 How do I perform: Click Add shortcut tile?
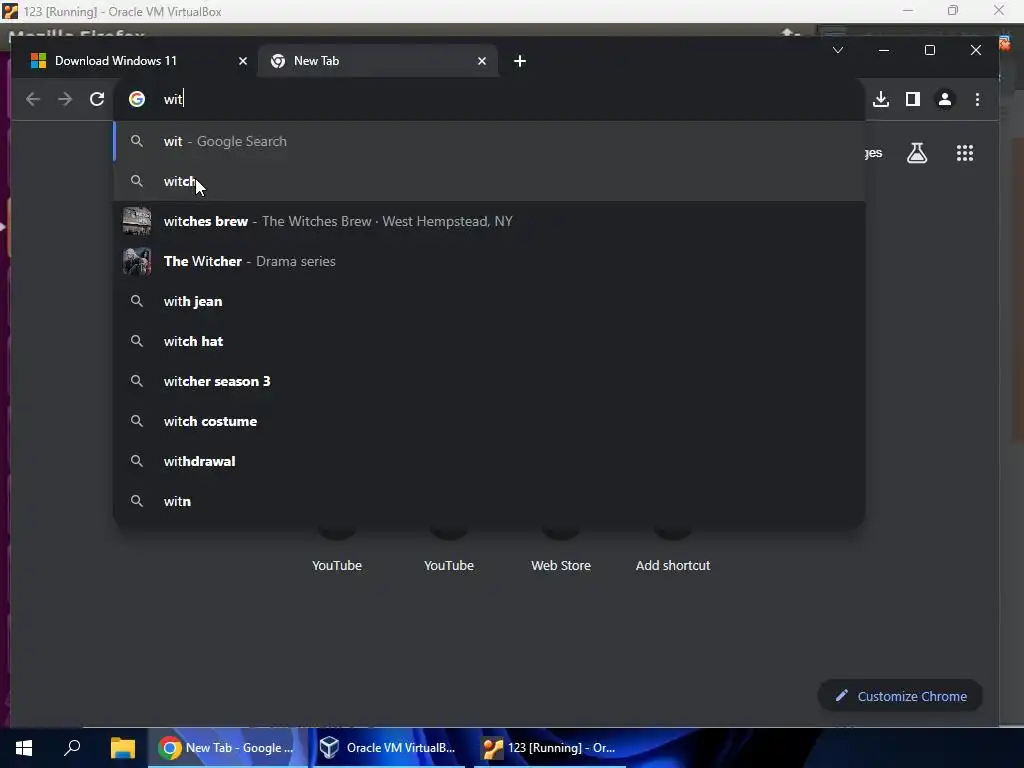(x=673, y=549)
